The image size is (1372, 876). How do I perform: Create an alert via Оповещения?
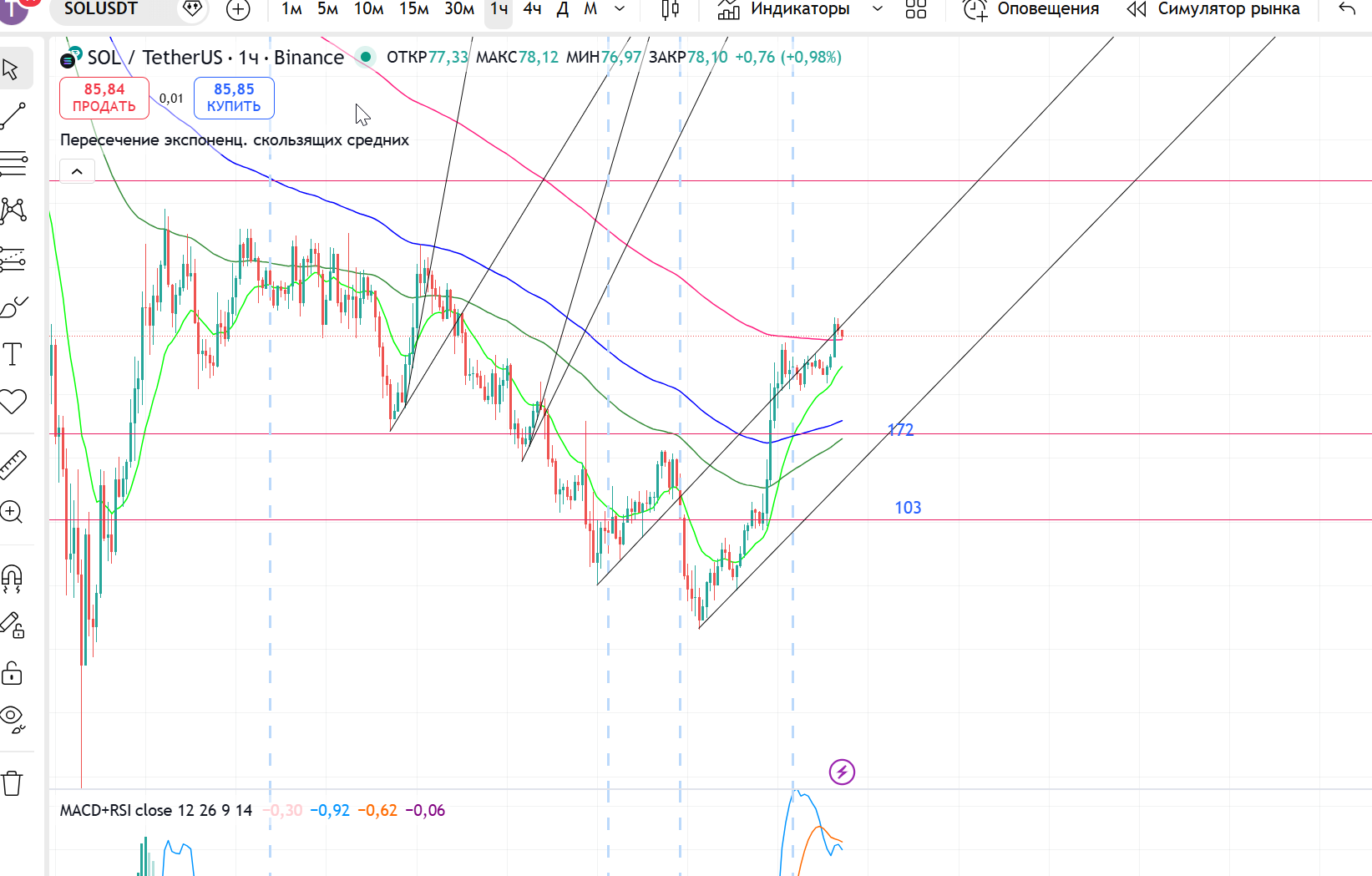pos(1032,9)
